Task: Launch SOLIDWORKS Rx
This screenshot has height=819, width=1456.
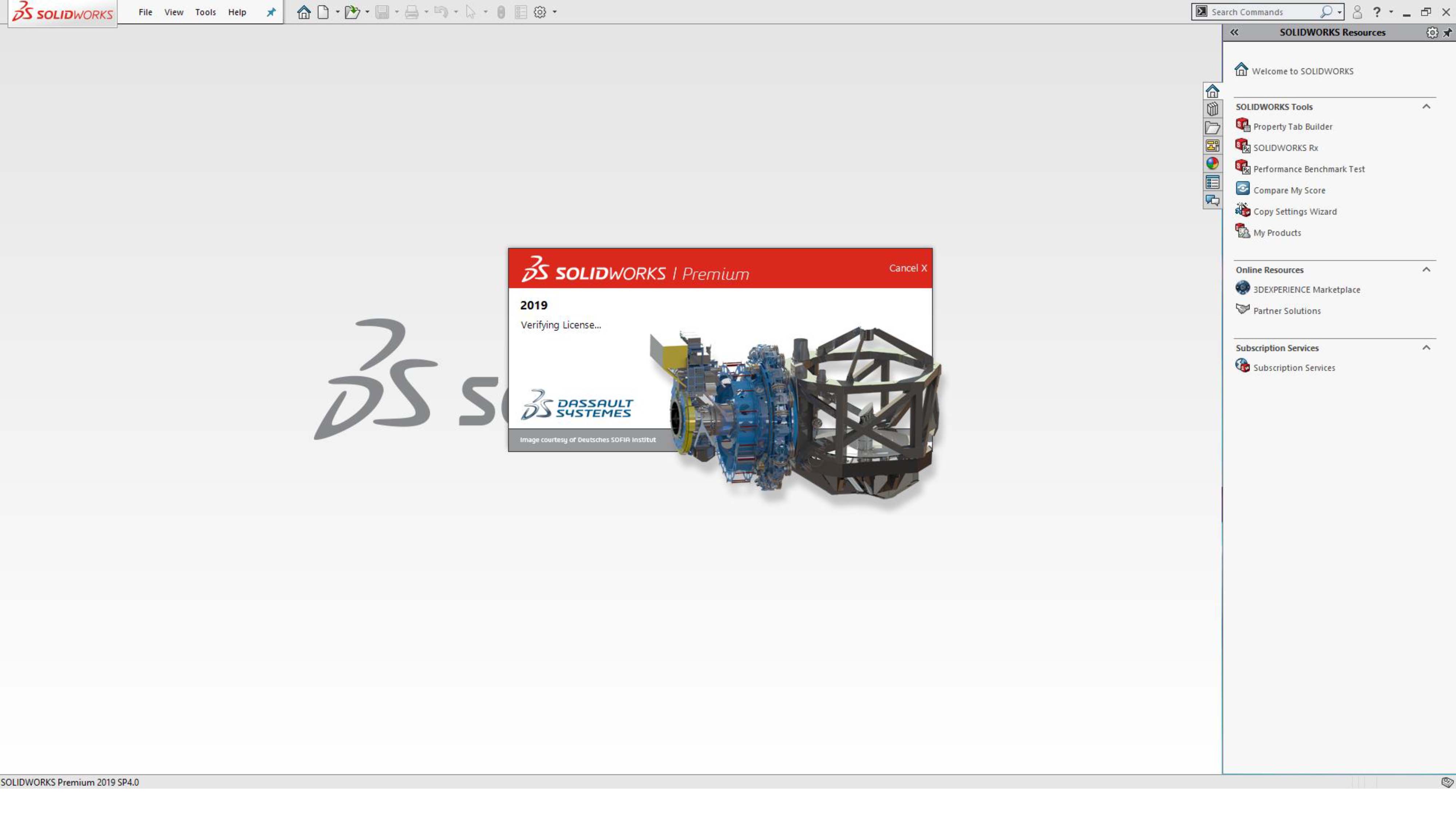Action: (1277, 147)
